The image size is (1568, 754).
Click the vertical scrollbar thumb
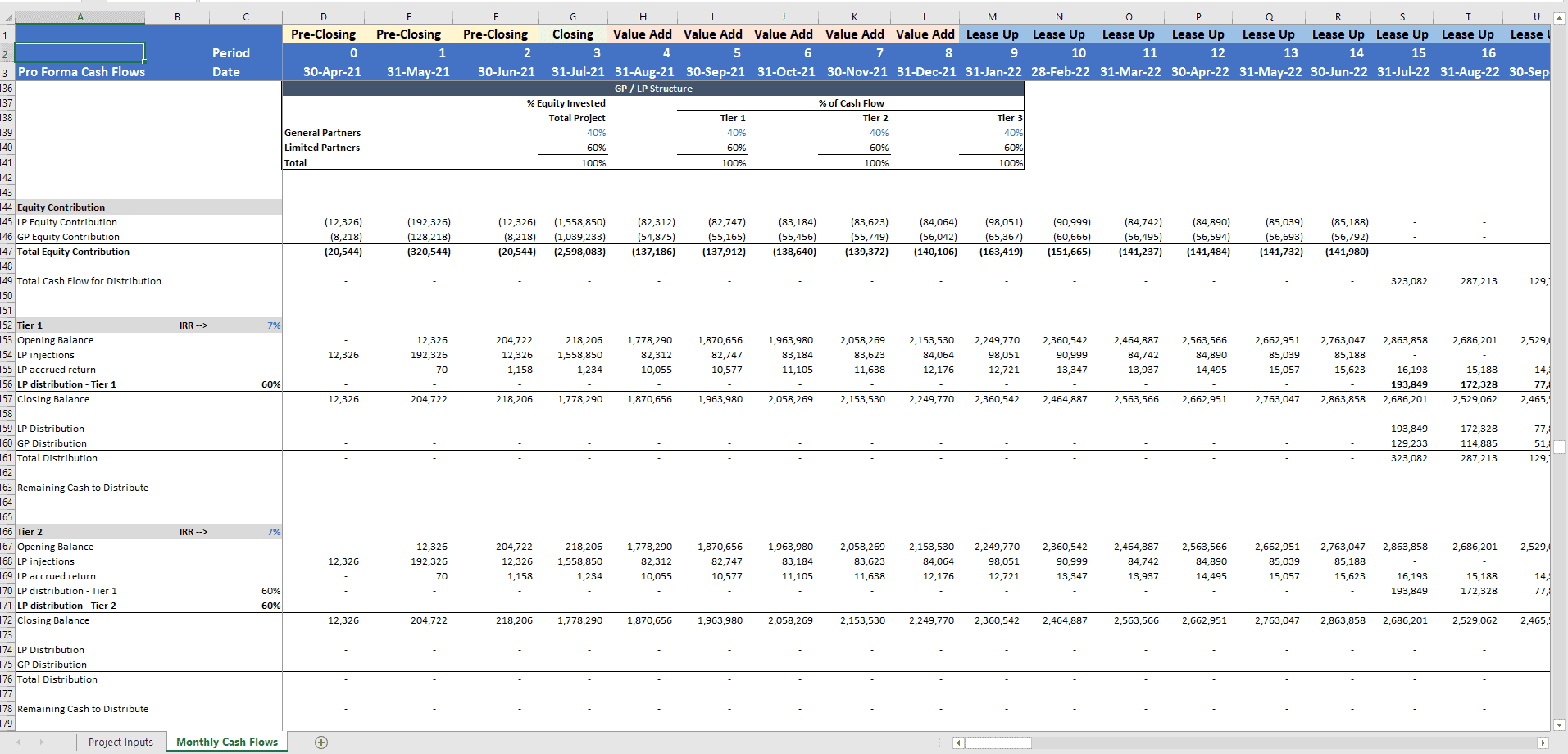tap(1559, 447)
